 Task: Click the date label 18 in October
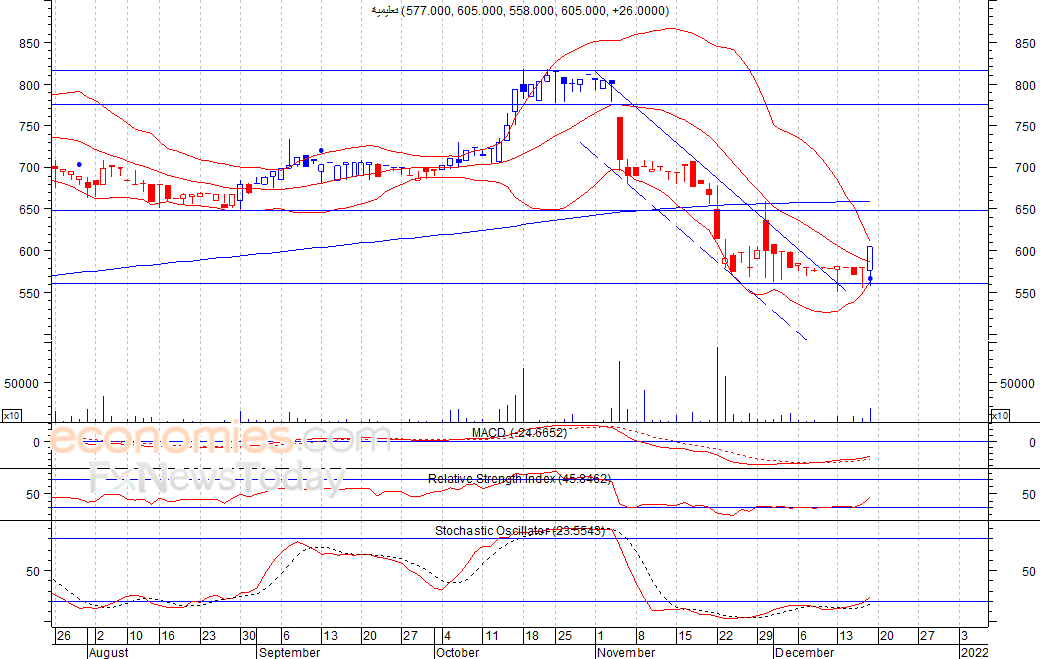pyautogui.click(x=532, y=636)
